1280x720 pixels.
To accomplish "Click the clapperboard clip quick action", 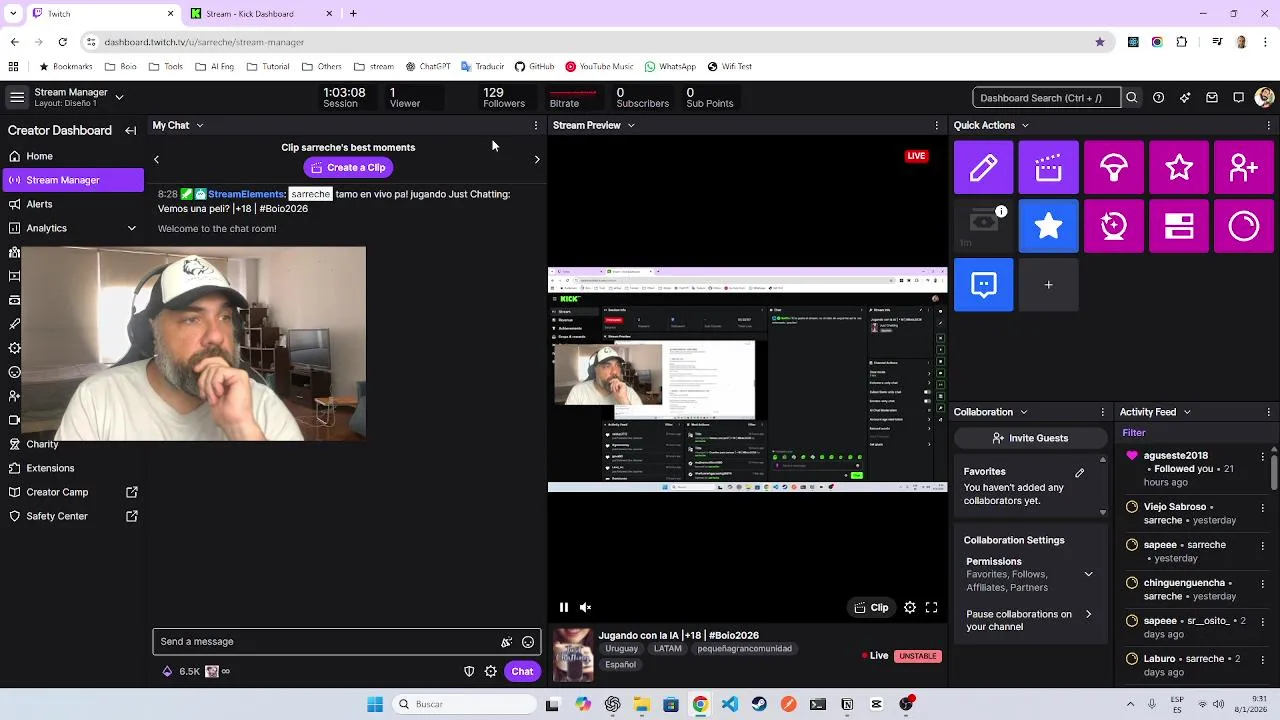I will 1048,168.
